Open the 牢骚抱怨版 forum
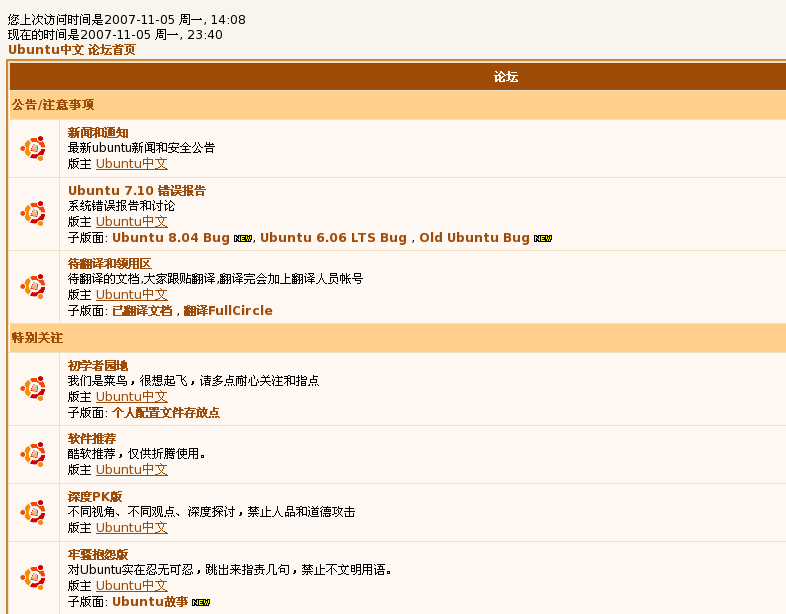786x614 pixels. click(98, 554)
